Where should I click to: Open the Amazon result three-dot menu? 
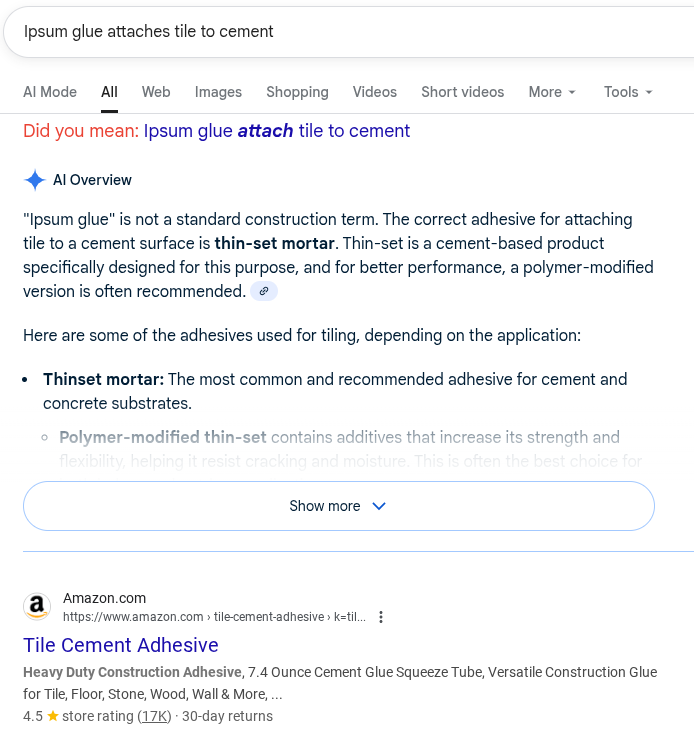(381, 617)
